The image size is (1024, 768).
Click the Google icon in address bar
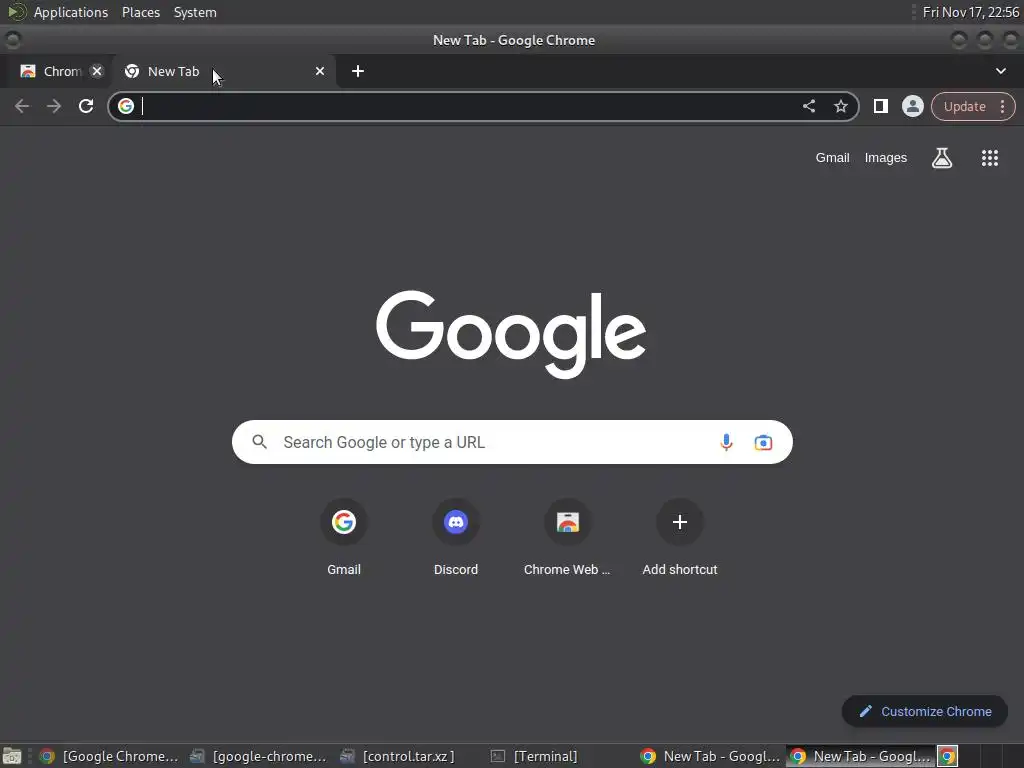point(126,106)
